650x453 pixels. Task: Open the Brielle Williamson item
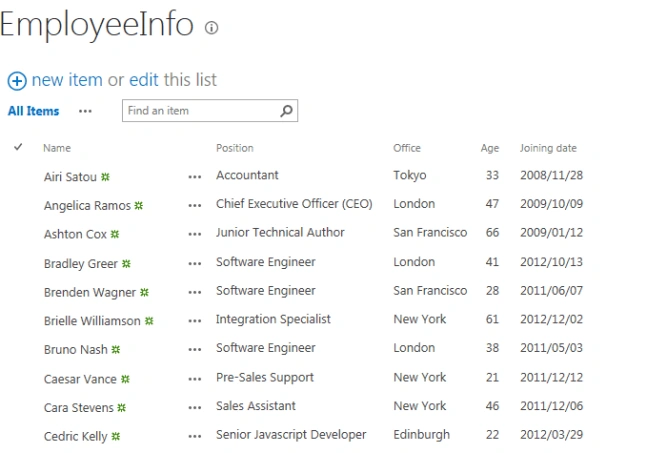coord(92,321)
